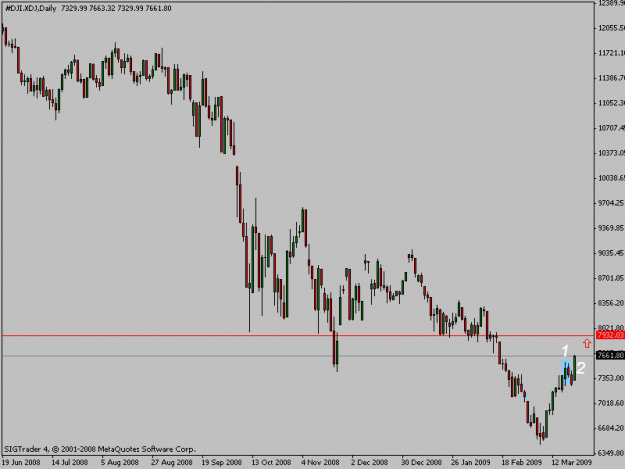The height and width of the screenshot is (469, 625).
Task: Click the red up arrow marker
Action: [x=586, y=343]
